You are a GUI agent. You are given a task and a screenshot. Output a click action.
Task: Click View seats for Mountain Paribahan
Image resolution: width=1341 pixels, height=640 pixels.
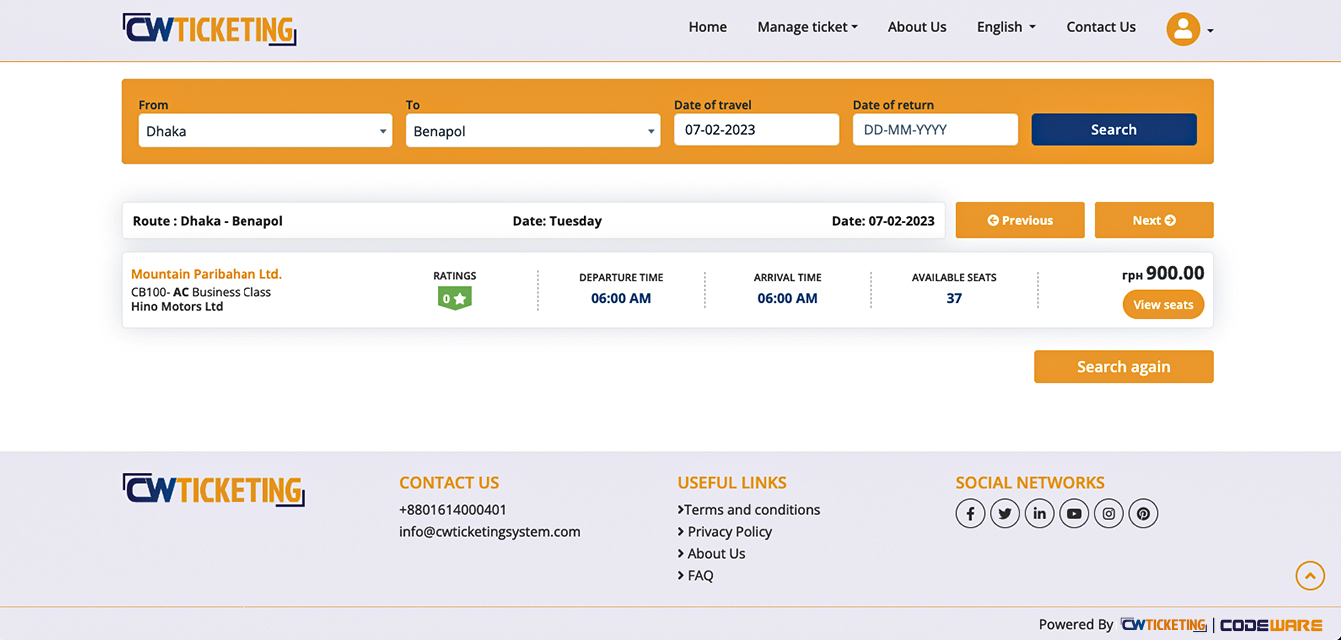pyautogui.click(x=1163, y=305)
